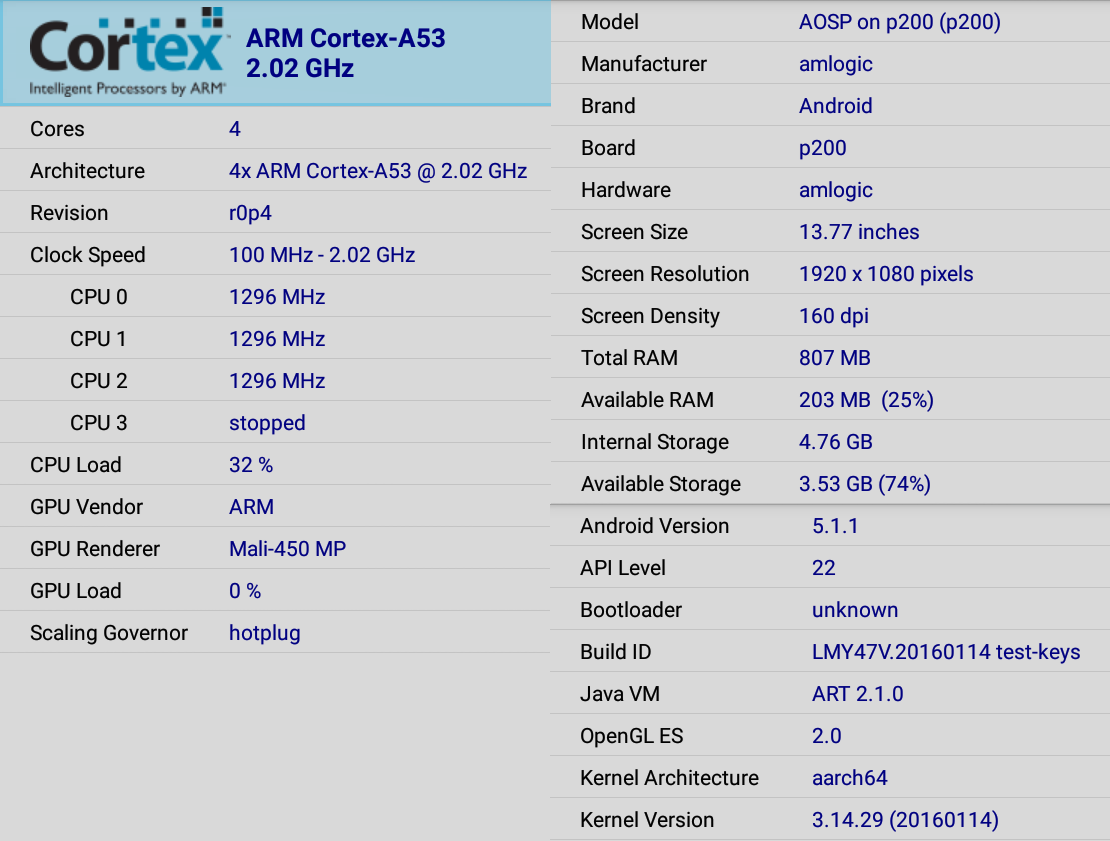Select Available Storage '3.53 GB (74%)'

(x=864, y=484)
